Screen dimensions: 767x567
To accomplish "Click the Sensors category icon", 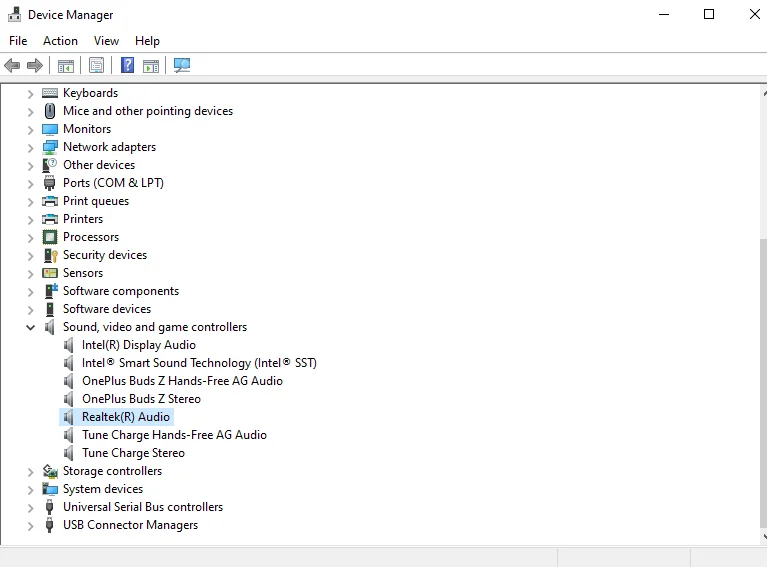I will click(x=50, y=273).
